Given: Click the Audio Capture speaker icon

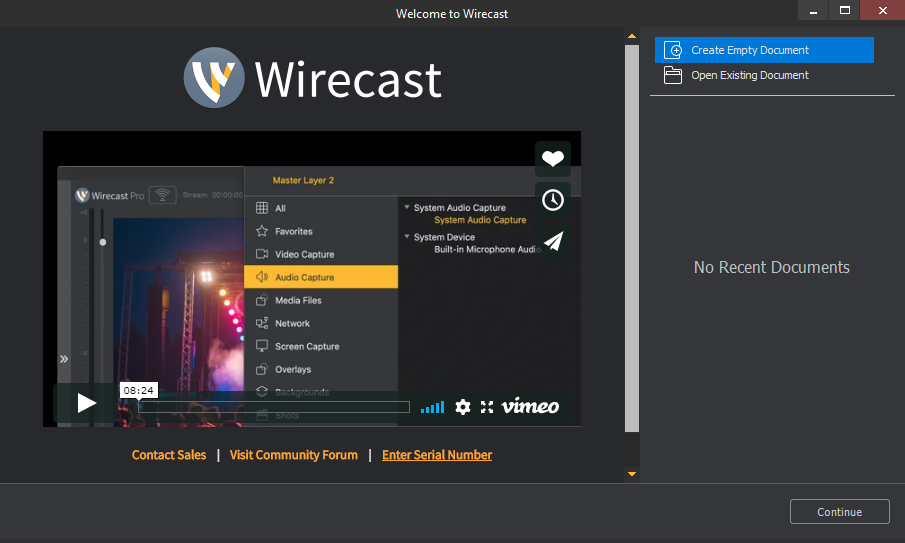Looking at the screenshot, I should click(x=262, y=277).
